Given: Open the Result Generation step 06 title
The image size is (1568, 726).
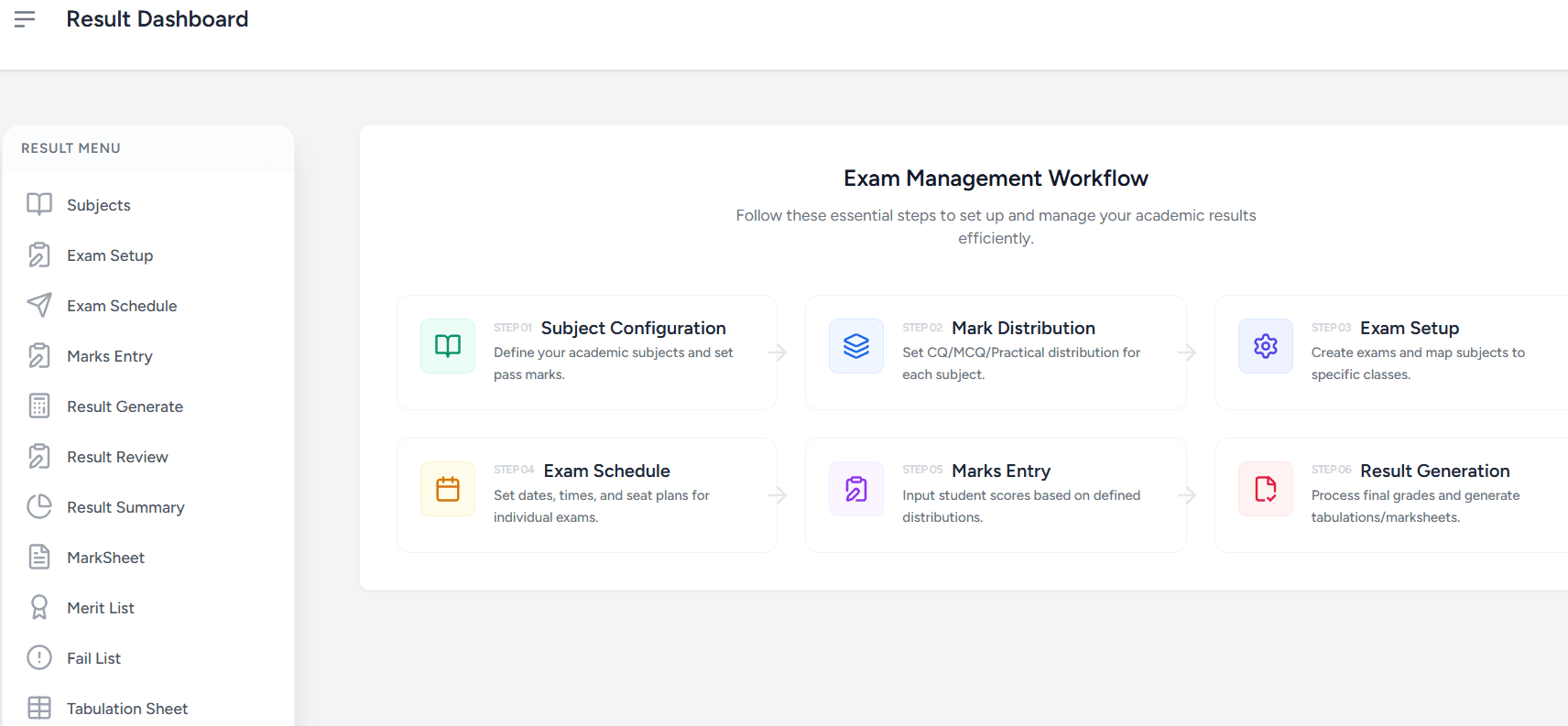Looking at the screenshot, I should click(1434, 471).
